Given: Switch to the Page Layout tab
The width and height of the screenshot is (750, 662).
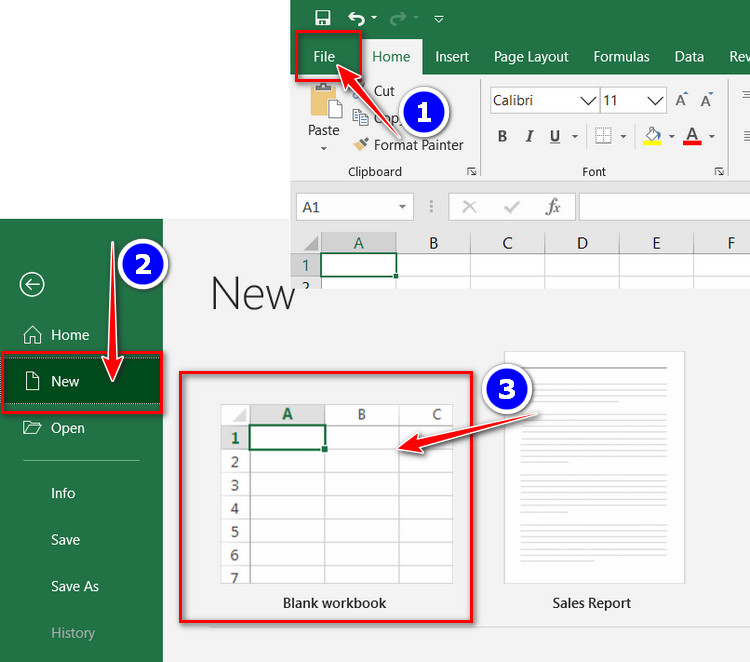Looking at the screenshot, I should coord(531,57).
